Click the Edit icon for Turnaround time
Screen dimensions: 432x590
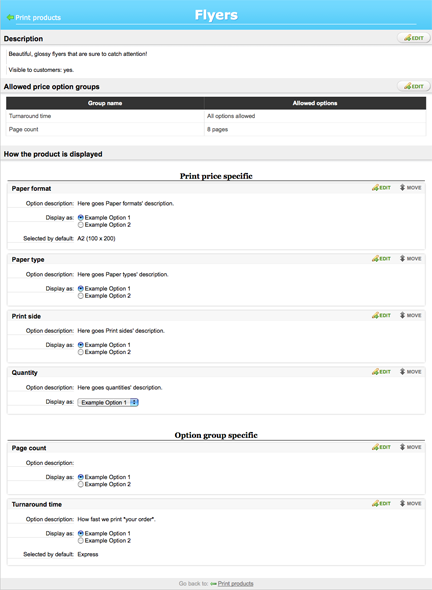(x=381, y=503)
